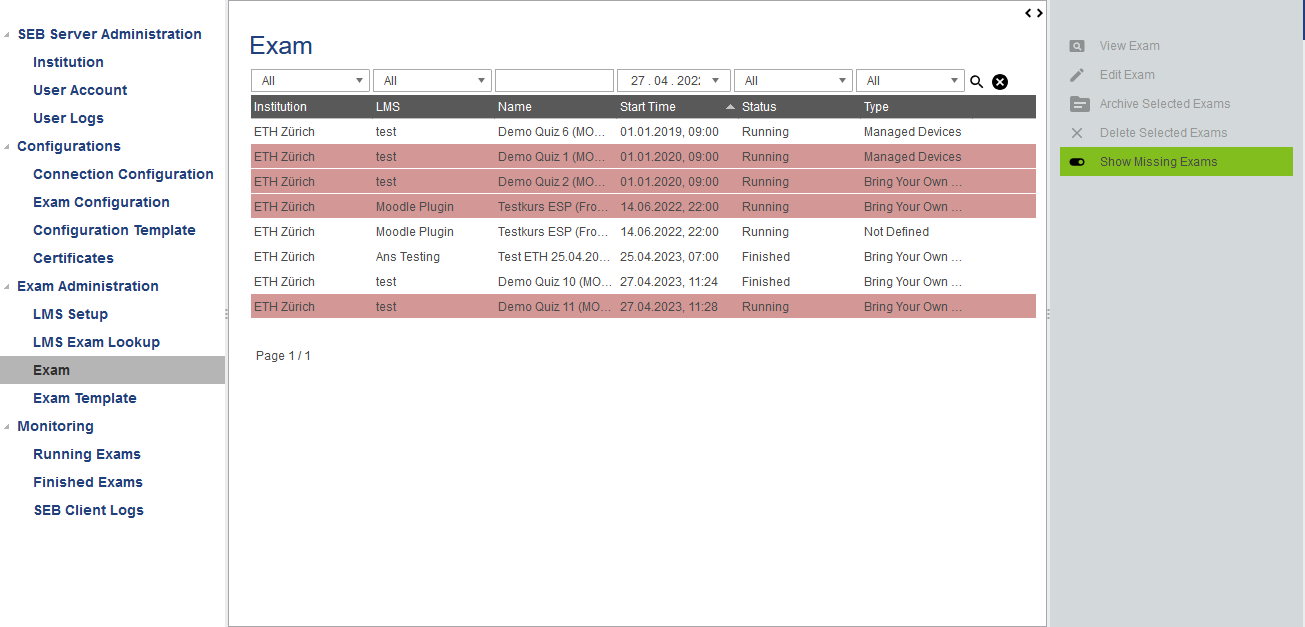Go to LMS Exam Lookup page
Image resolution: width=1305 pixels, height=627 pixels.
pyautogui.click(x=96, y=342)
